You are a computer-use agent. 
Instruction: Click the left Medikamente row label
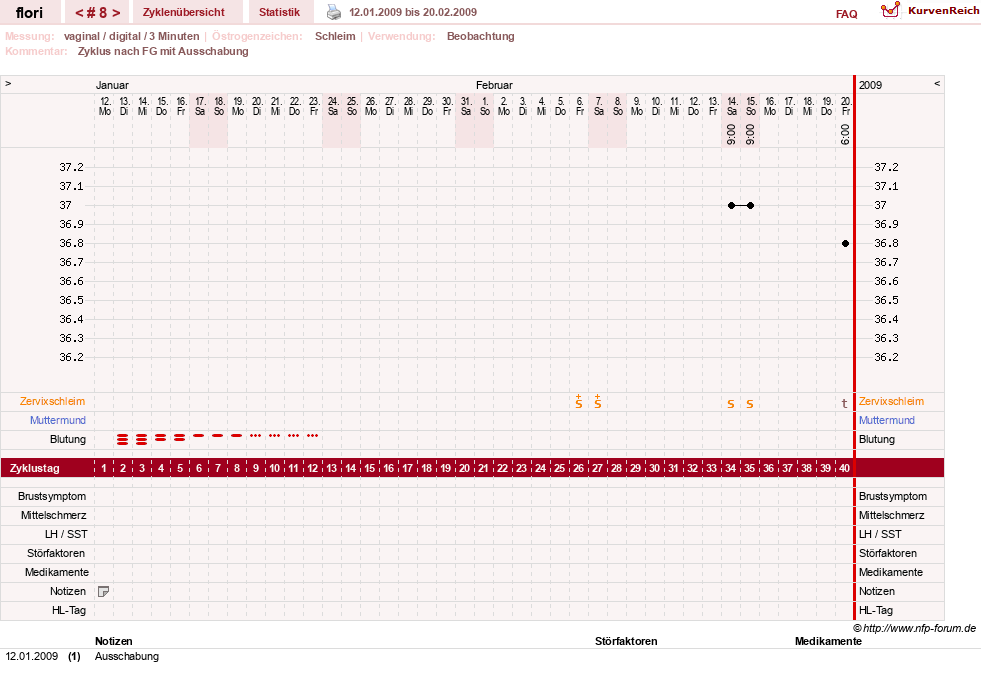57,572
